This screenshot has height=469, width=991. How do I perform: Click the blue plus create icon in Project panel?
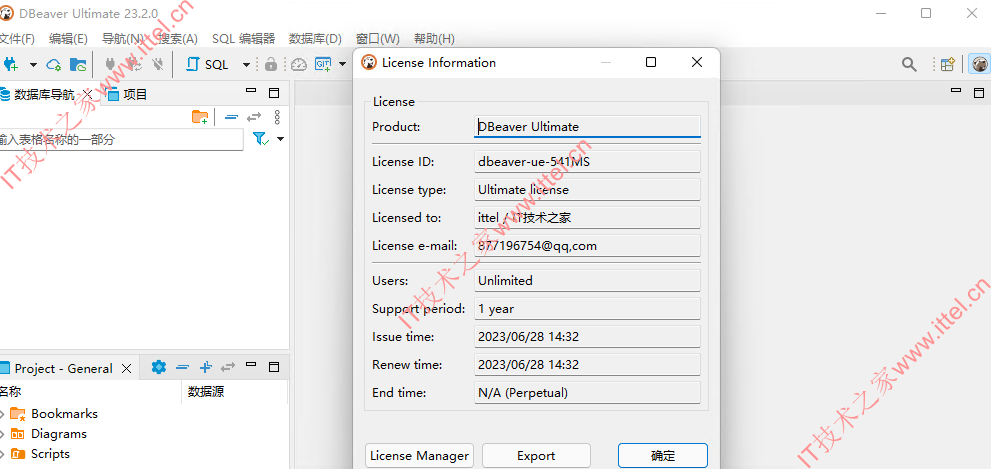[205, 367]
